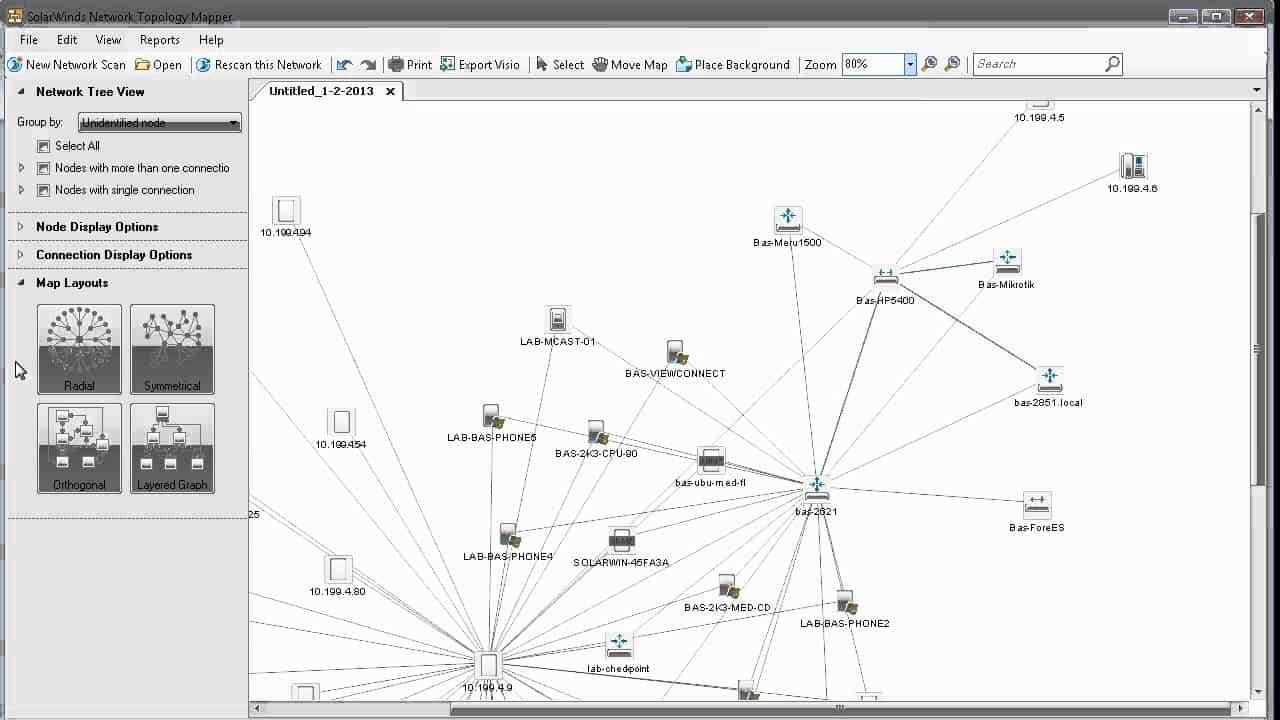Open the Help menu
Screen dimensions: 1280x720
211,40
